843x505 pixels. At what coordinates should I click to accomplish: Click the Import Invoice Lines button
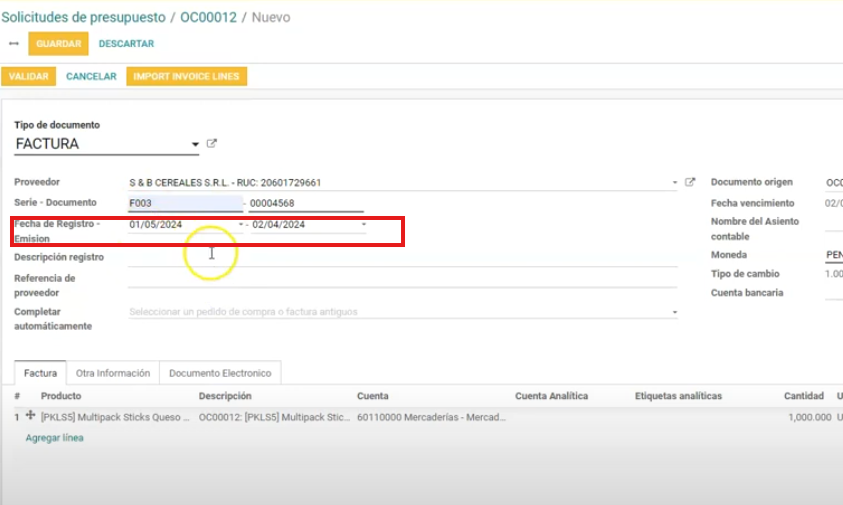click(x=186, y=76)
